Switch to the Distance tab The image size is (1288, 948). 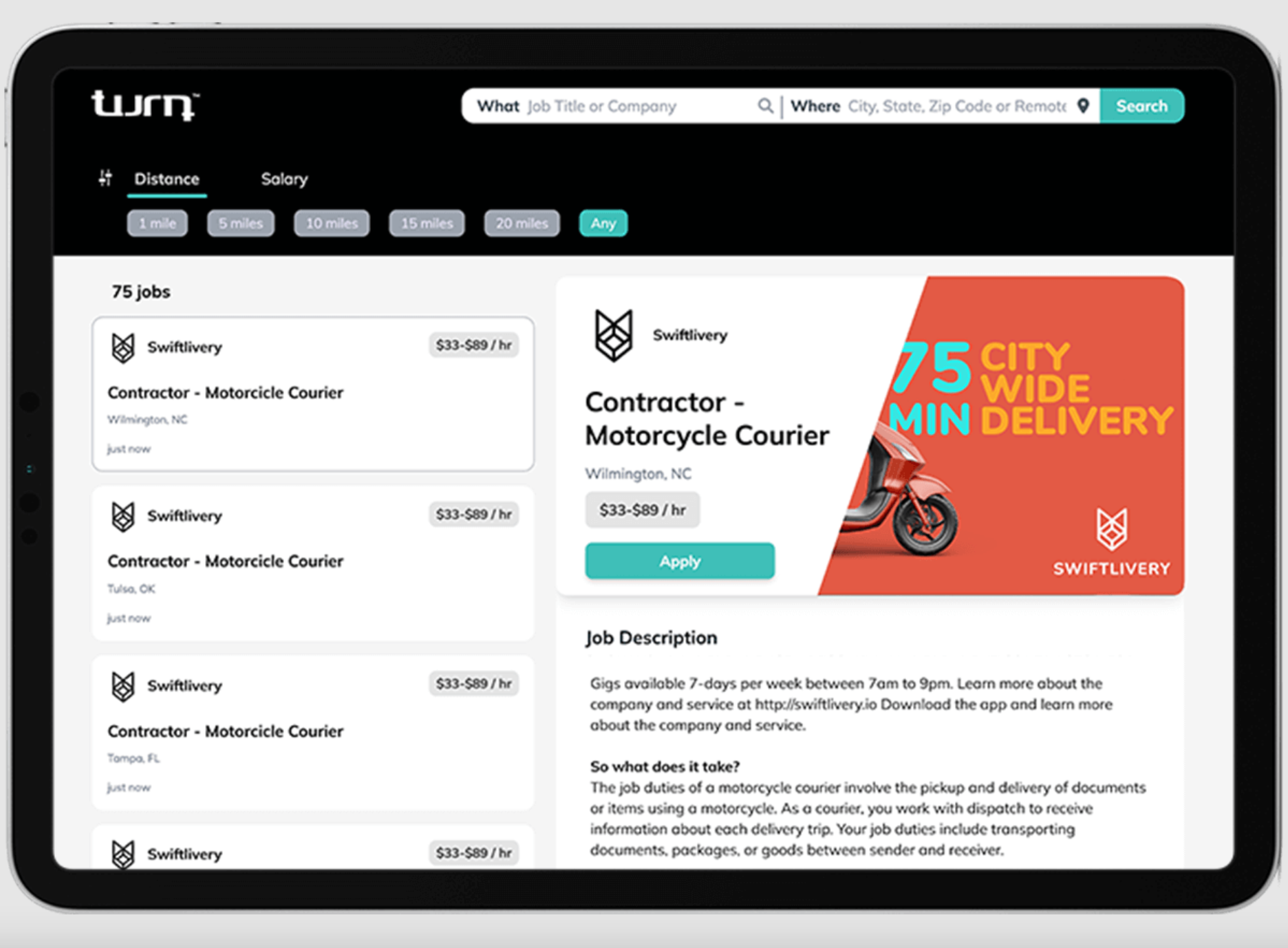point(167,179)
